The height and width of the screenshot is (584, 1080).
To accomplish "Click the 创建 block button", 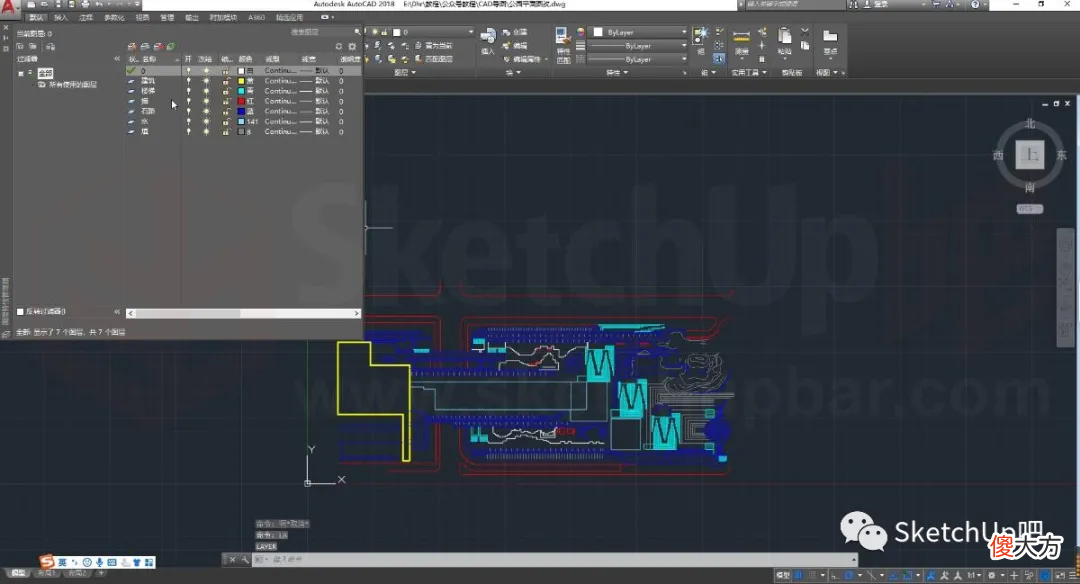I will click(515, 32).
